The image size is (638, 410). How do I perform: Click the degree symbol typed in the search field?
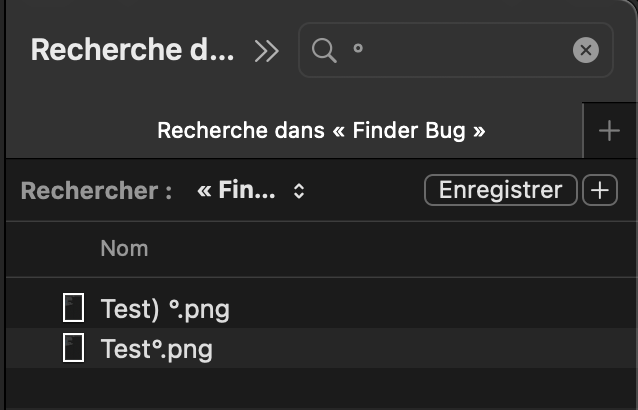pos(357,49)
